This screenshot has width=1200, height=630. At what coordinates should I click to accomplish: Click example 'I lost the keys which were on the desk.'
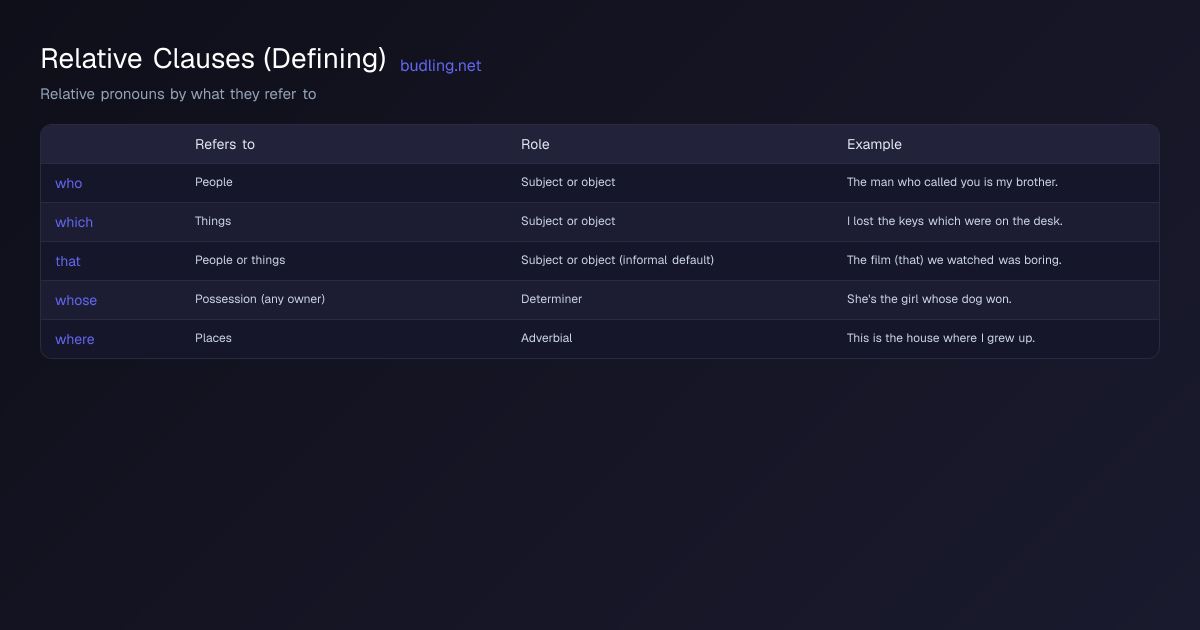(x=955, y=221)
